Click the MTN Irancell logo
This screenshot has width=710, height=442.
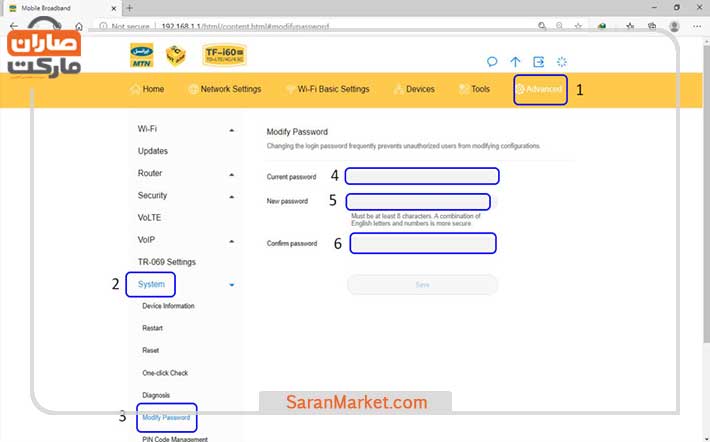[x=142, y=54]
